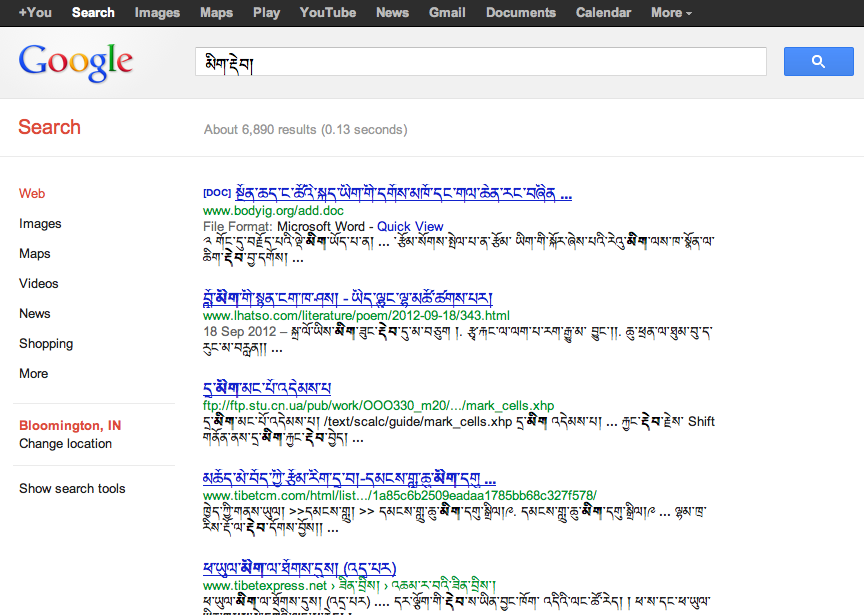Open the Quick View link

point(410,226)
